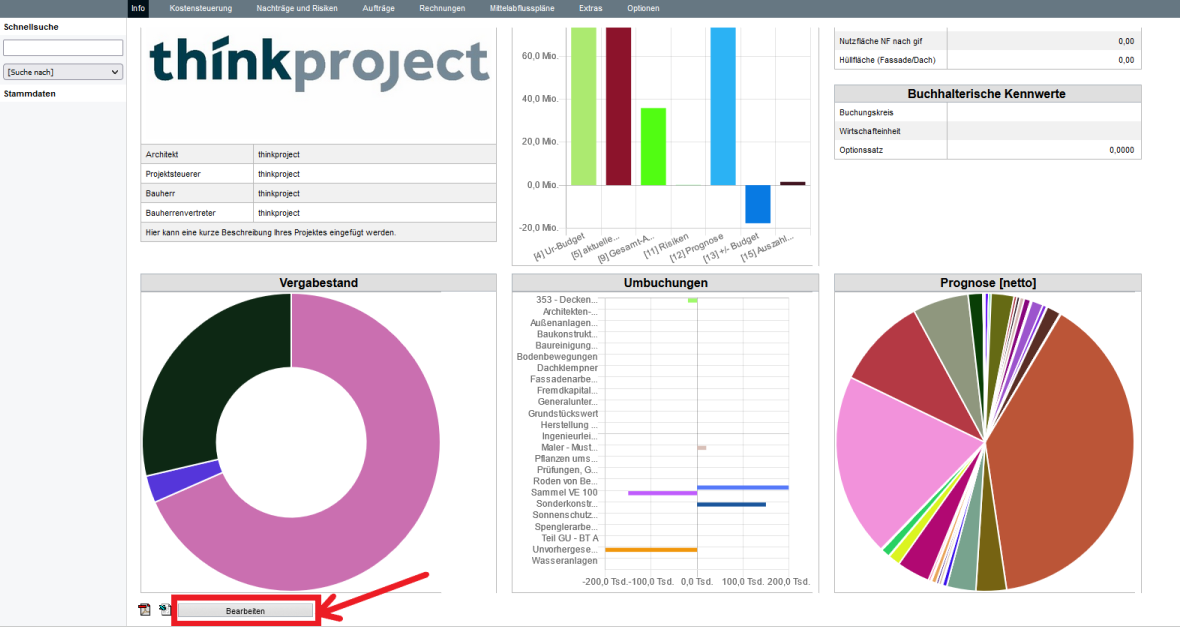
Task: Click the Umbuchungen chart title
Action: (665, 283)
